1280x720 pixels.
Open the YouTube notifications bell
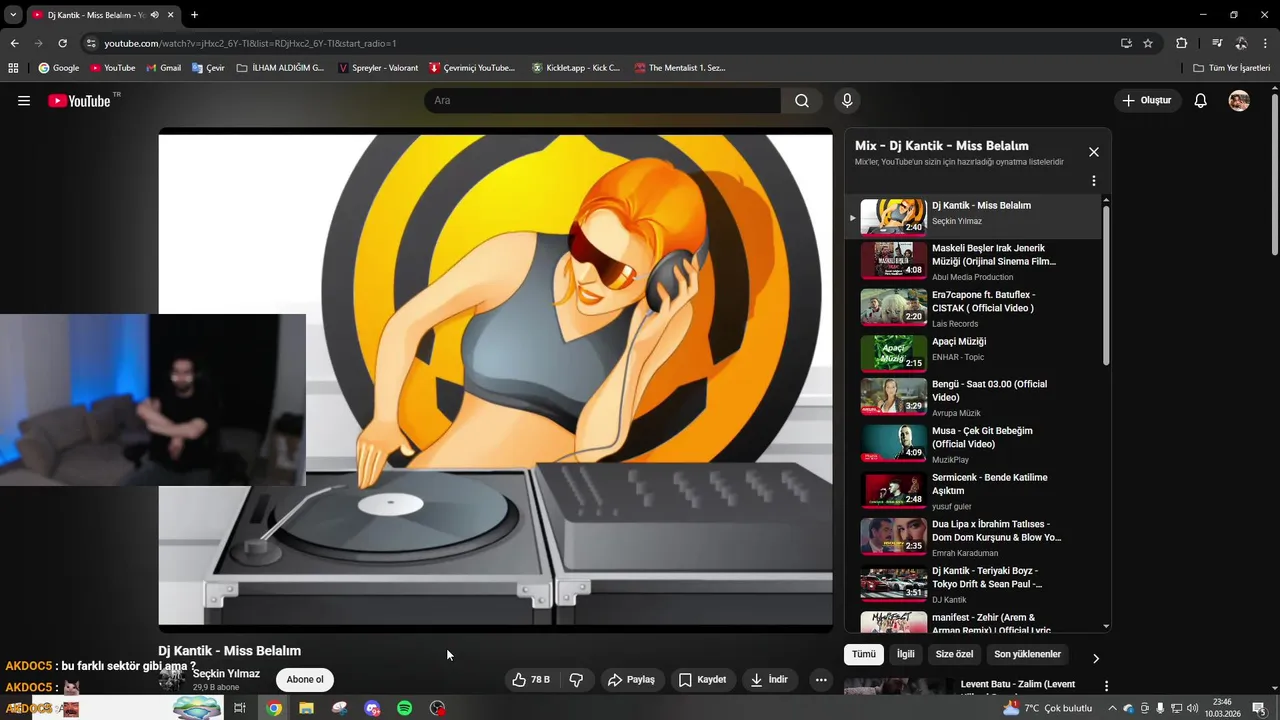1201,101
